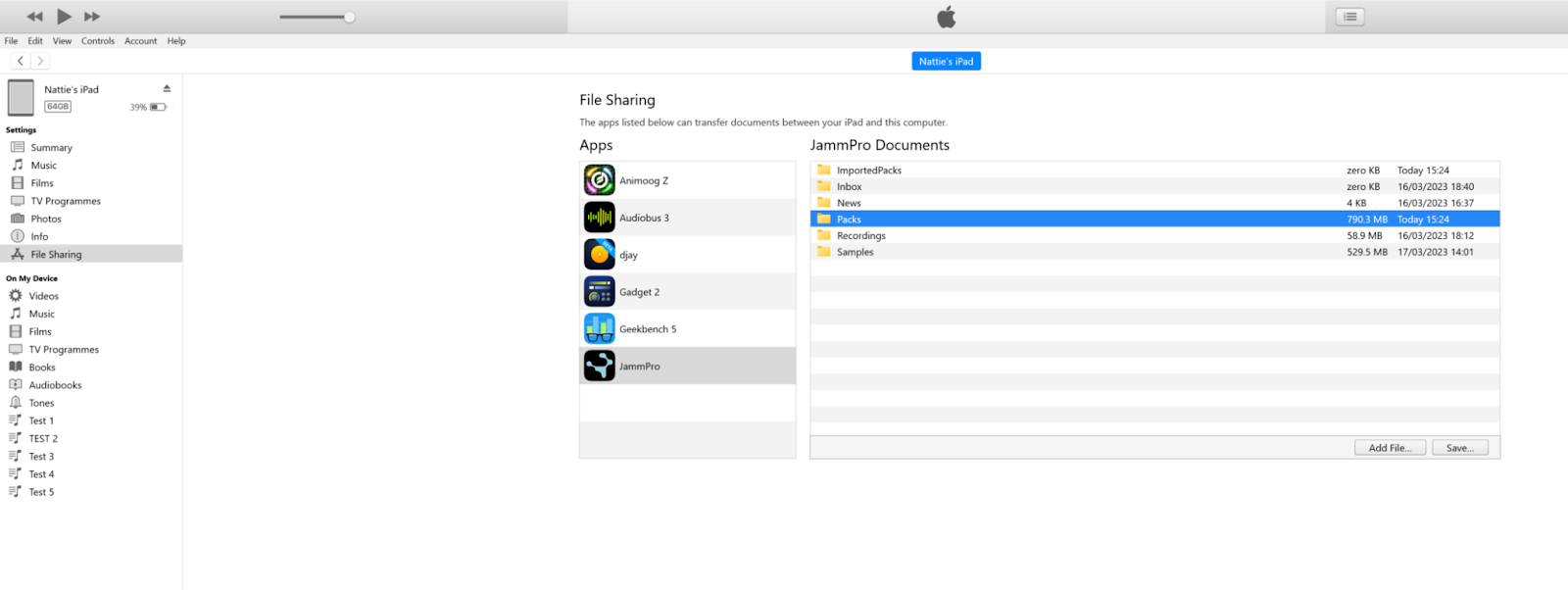
Task: Open the File menu
Action: 11,41
